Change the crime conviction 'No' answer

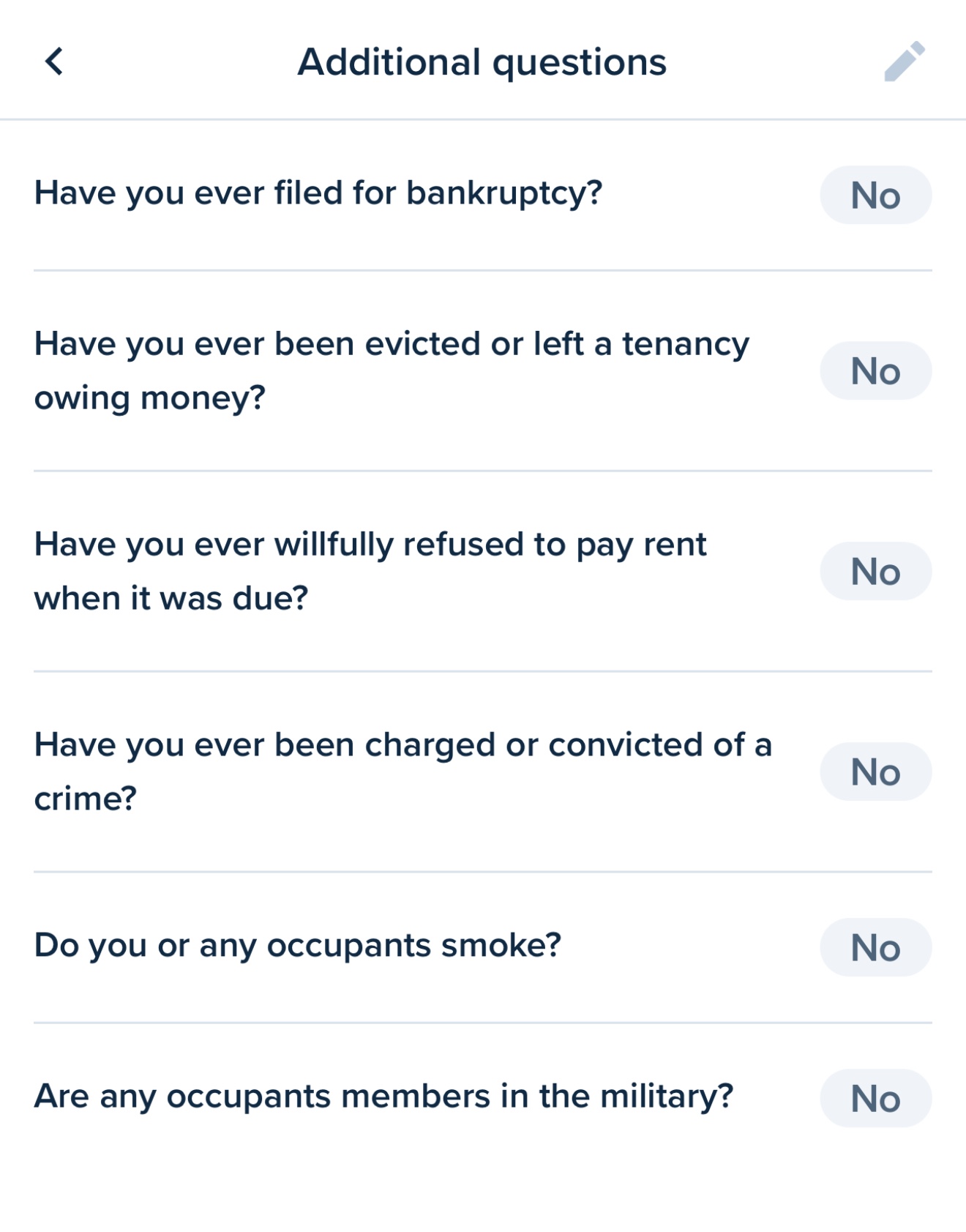click(875, 772)
